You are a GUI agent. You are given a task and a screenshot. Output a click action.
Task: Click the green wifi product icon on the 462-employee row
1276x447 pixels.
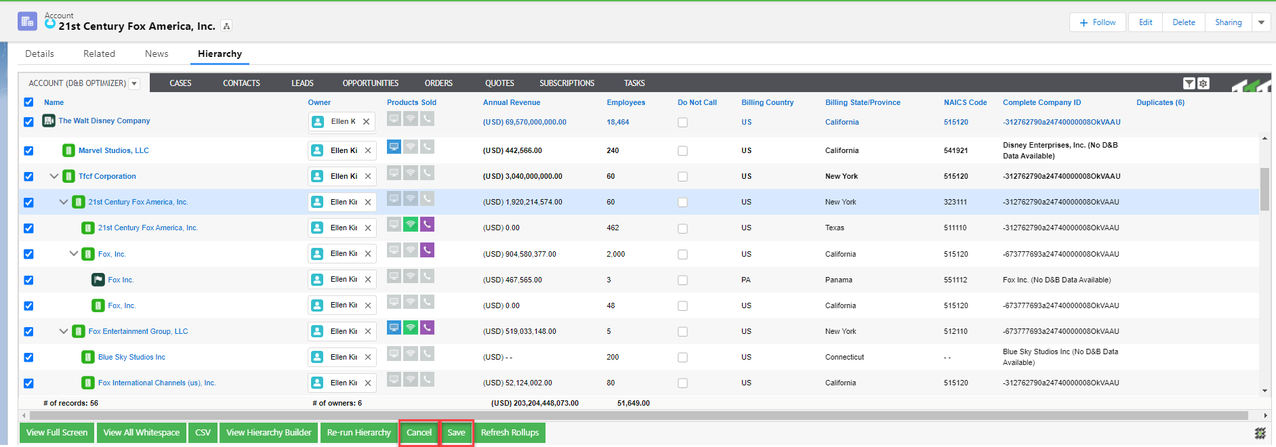click(411, 224)
